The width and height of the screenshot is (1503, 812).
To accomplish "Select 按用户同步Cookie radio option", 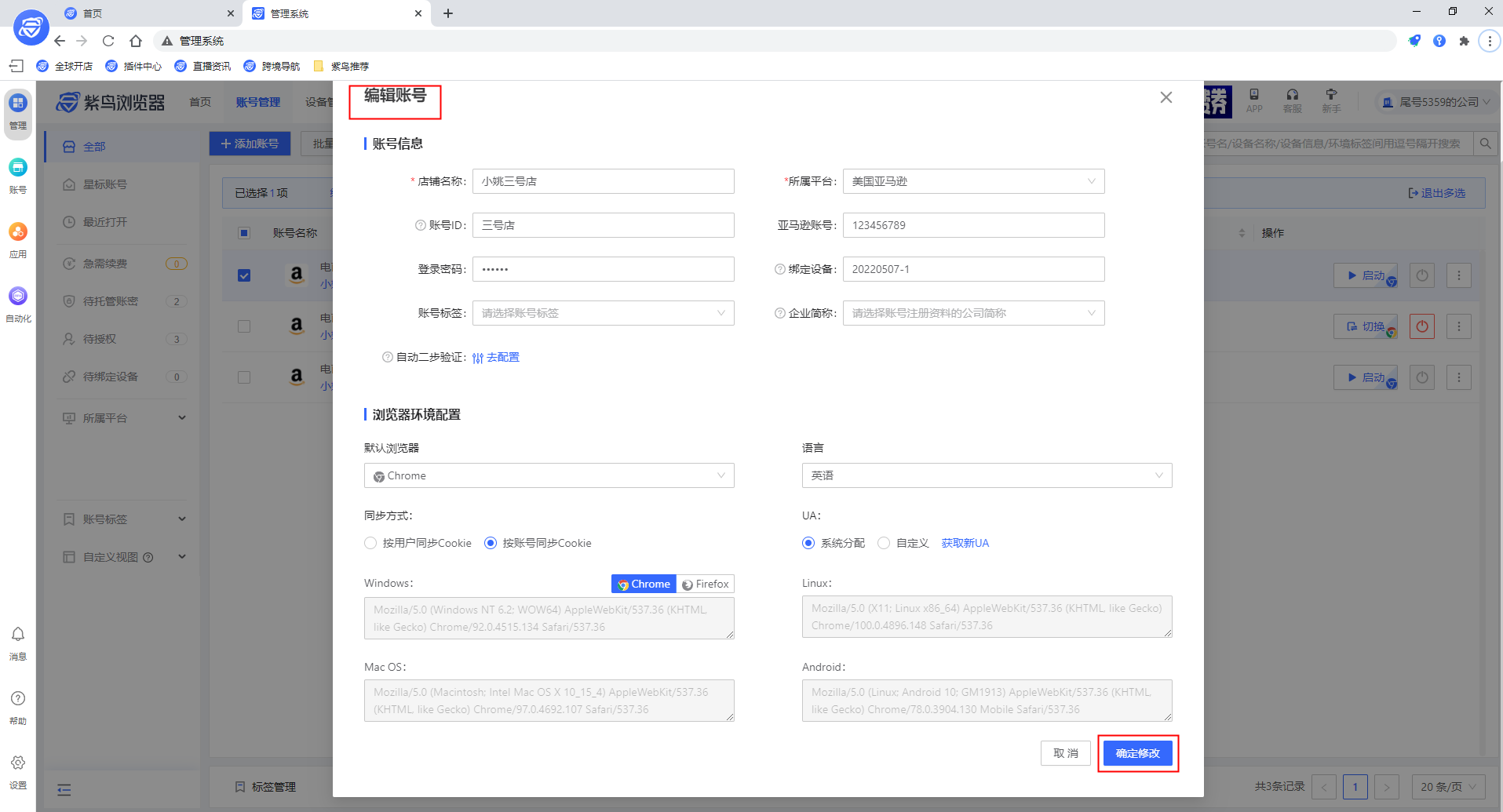I will pos(370,542).
